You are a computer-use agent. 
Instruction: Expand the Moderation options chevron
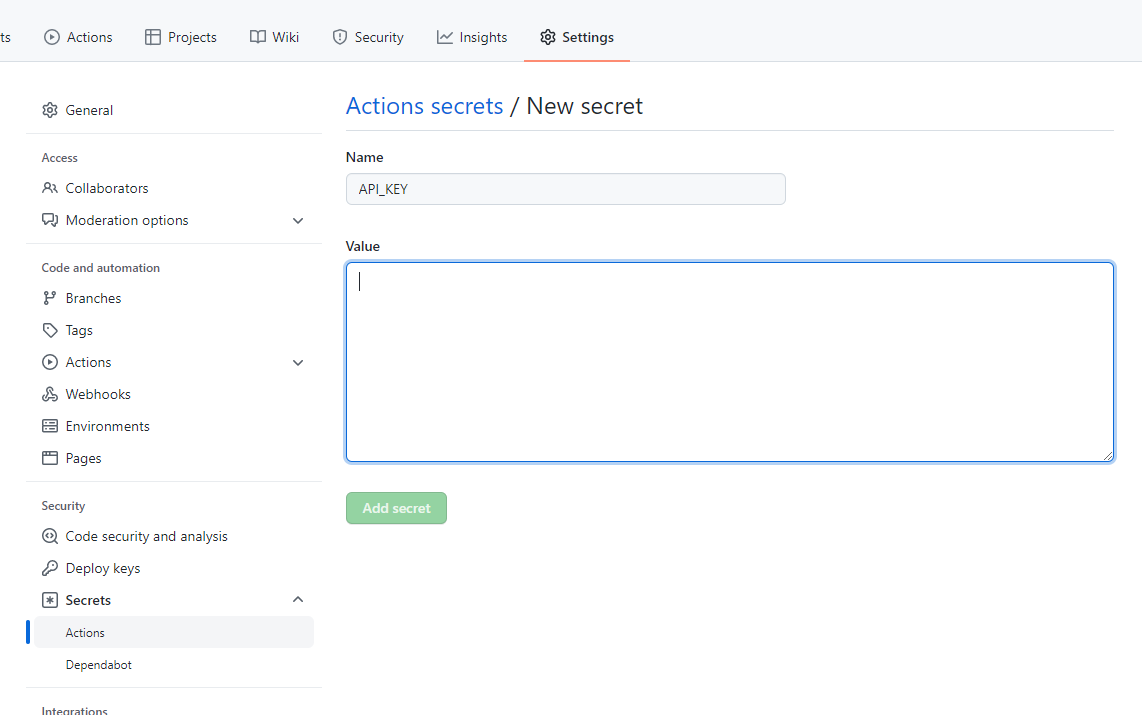297,220
